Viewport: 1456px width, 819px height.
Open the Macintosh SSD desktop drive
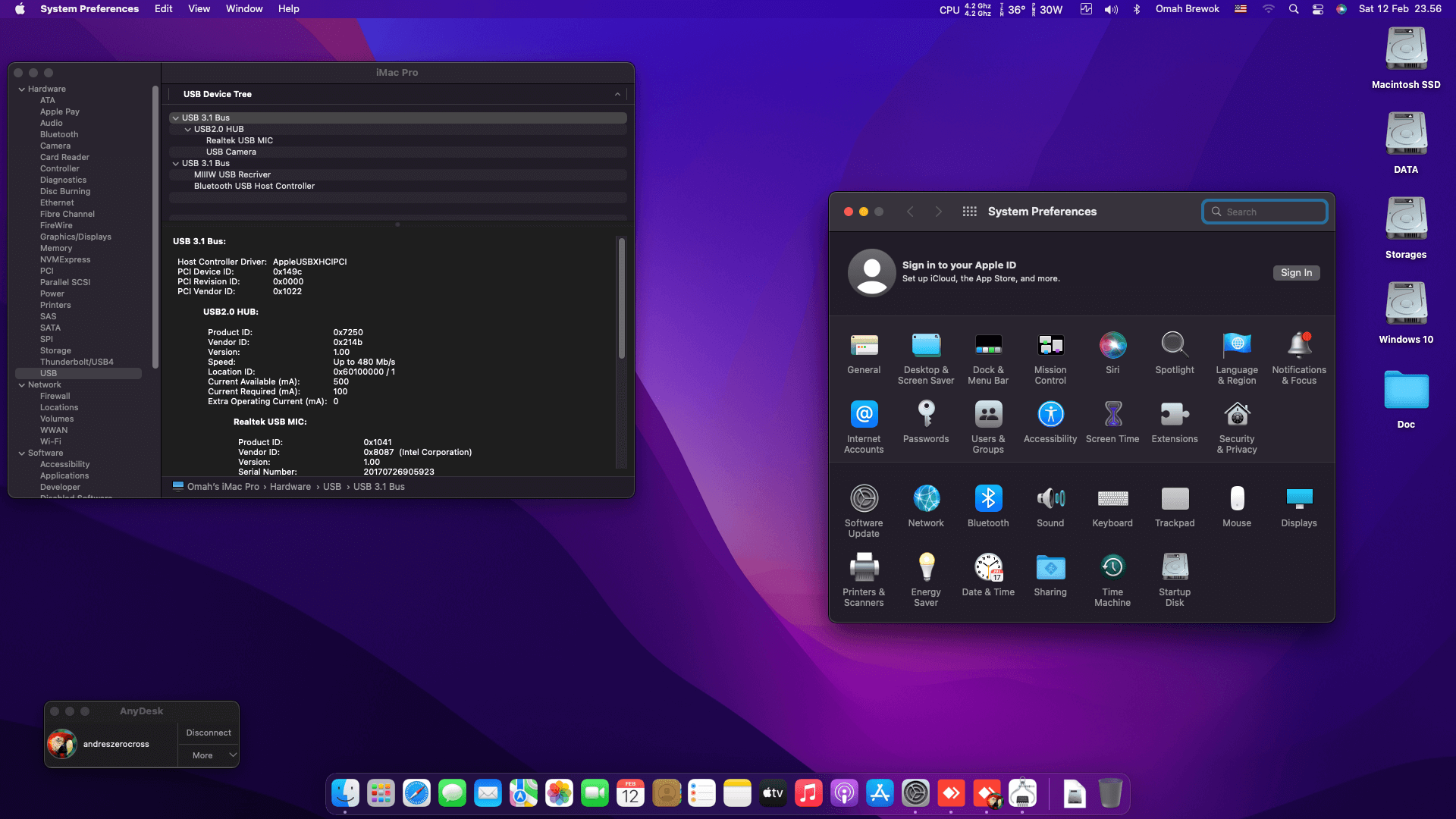pyautogui.click(x=1406, y=58)
